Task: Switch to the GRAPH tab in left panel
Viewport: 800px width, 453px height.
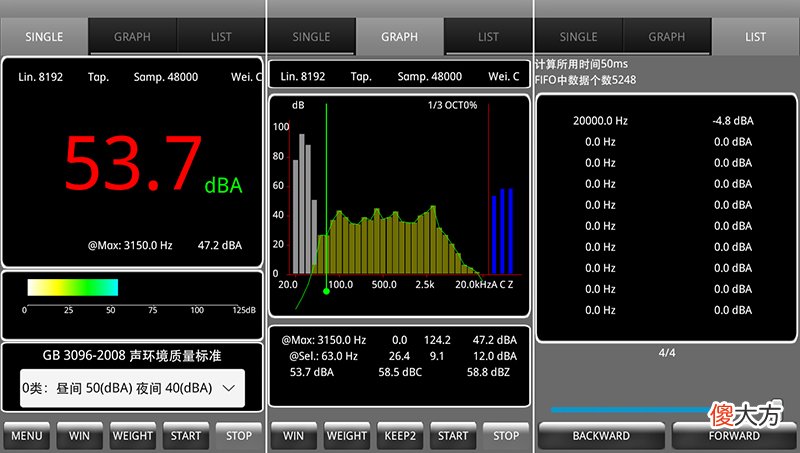Action: 132,37
